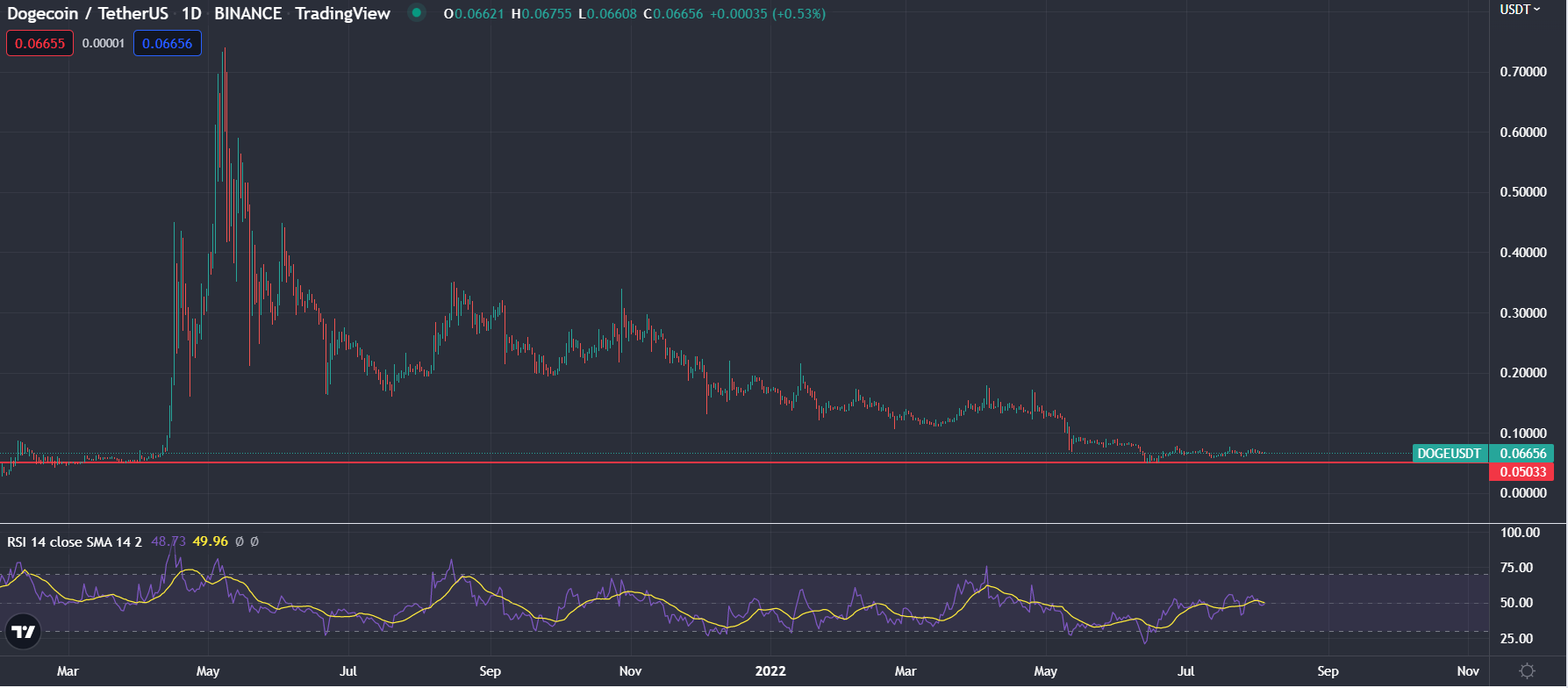Click the 2022 time axis label
Viewport: 1568px width, 688px height.
click(770, 671)
